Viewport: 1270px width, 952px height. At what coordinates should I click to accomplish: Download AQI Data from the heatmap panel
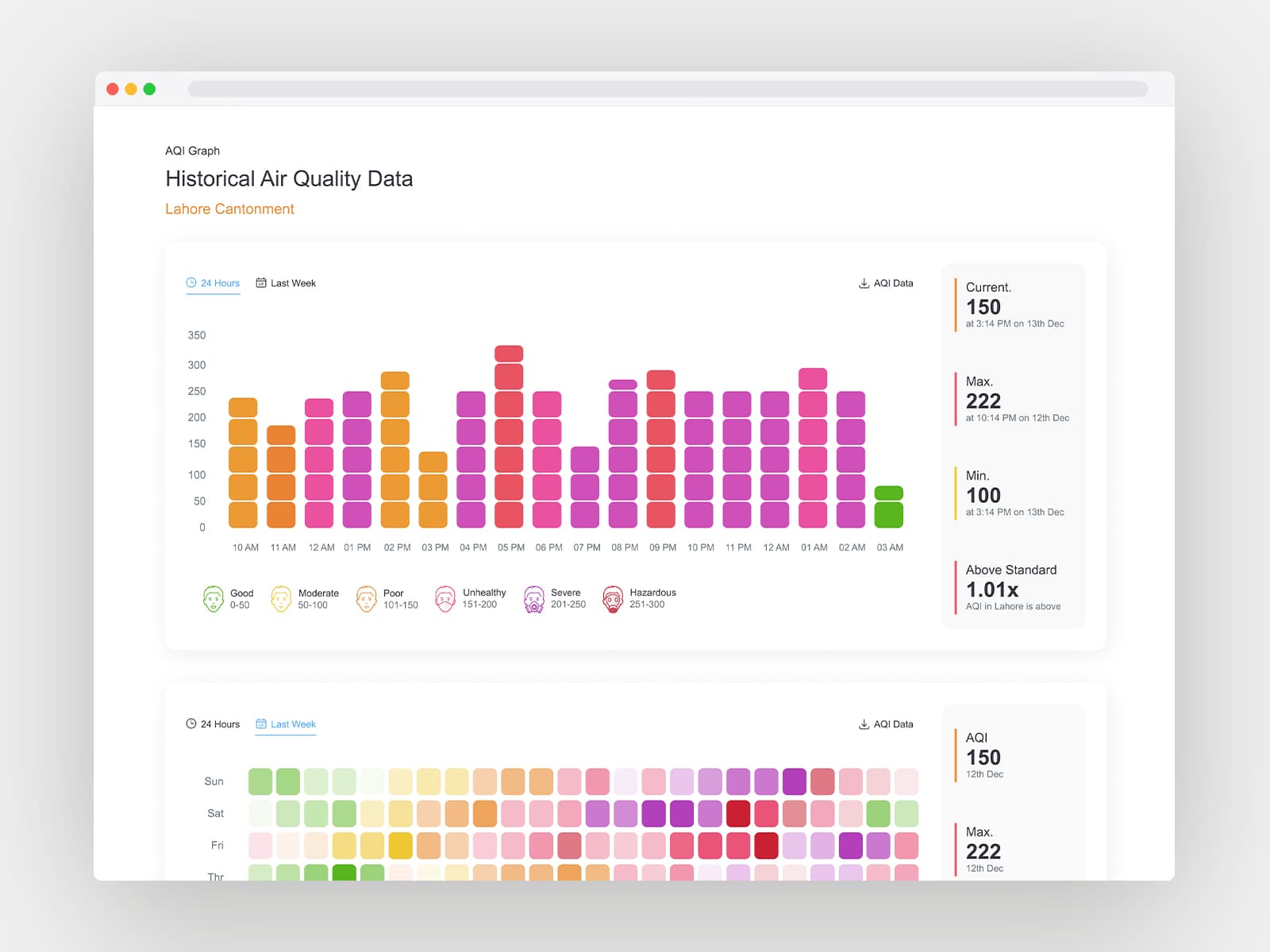click(886, 724)
